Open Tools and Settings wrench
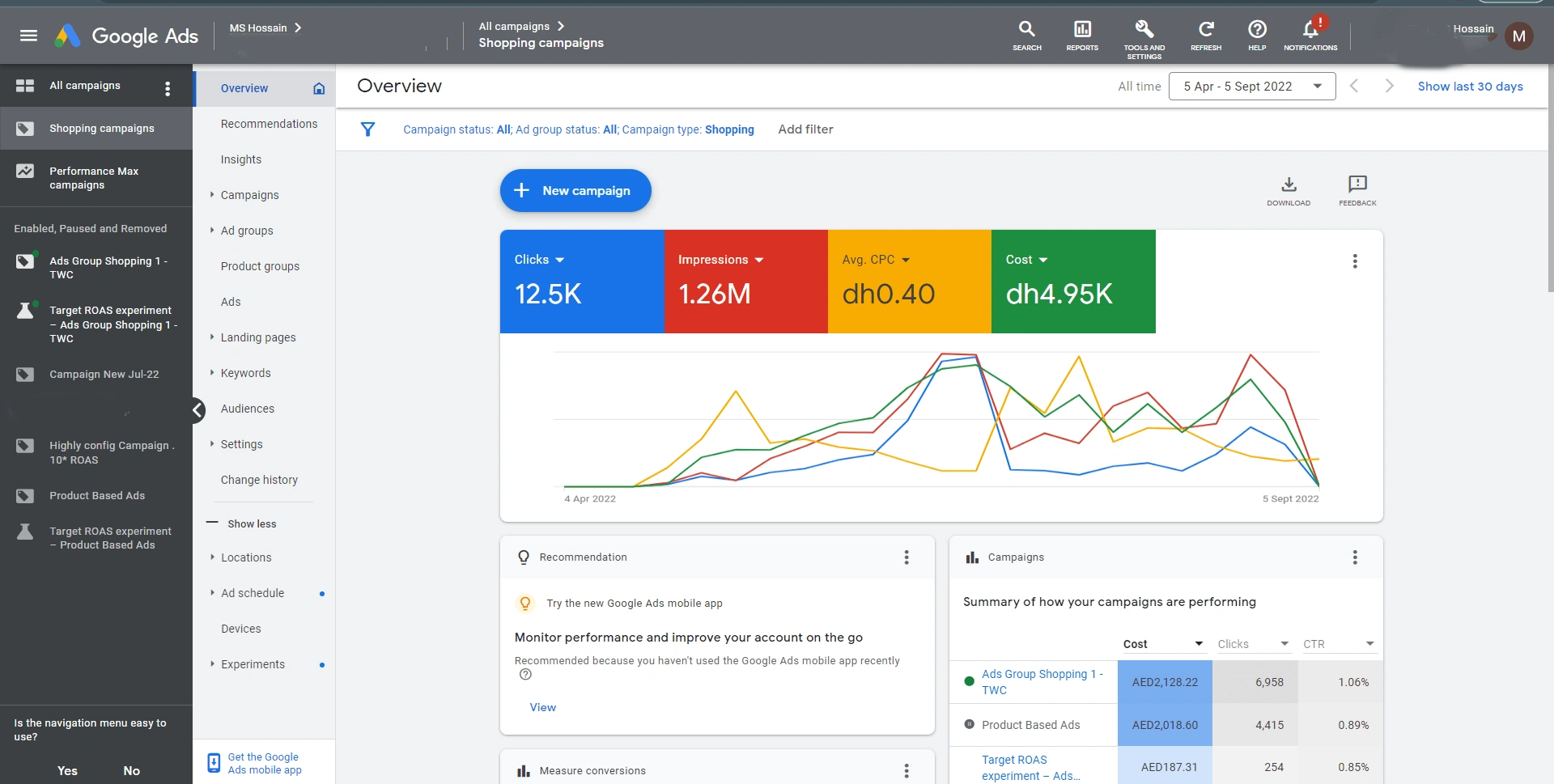Image resolution: width=1554 pixels, height=784 pixels. (1144, 39)
